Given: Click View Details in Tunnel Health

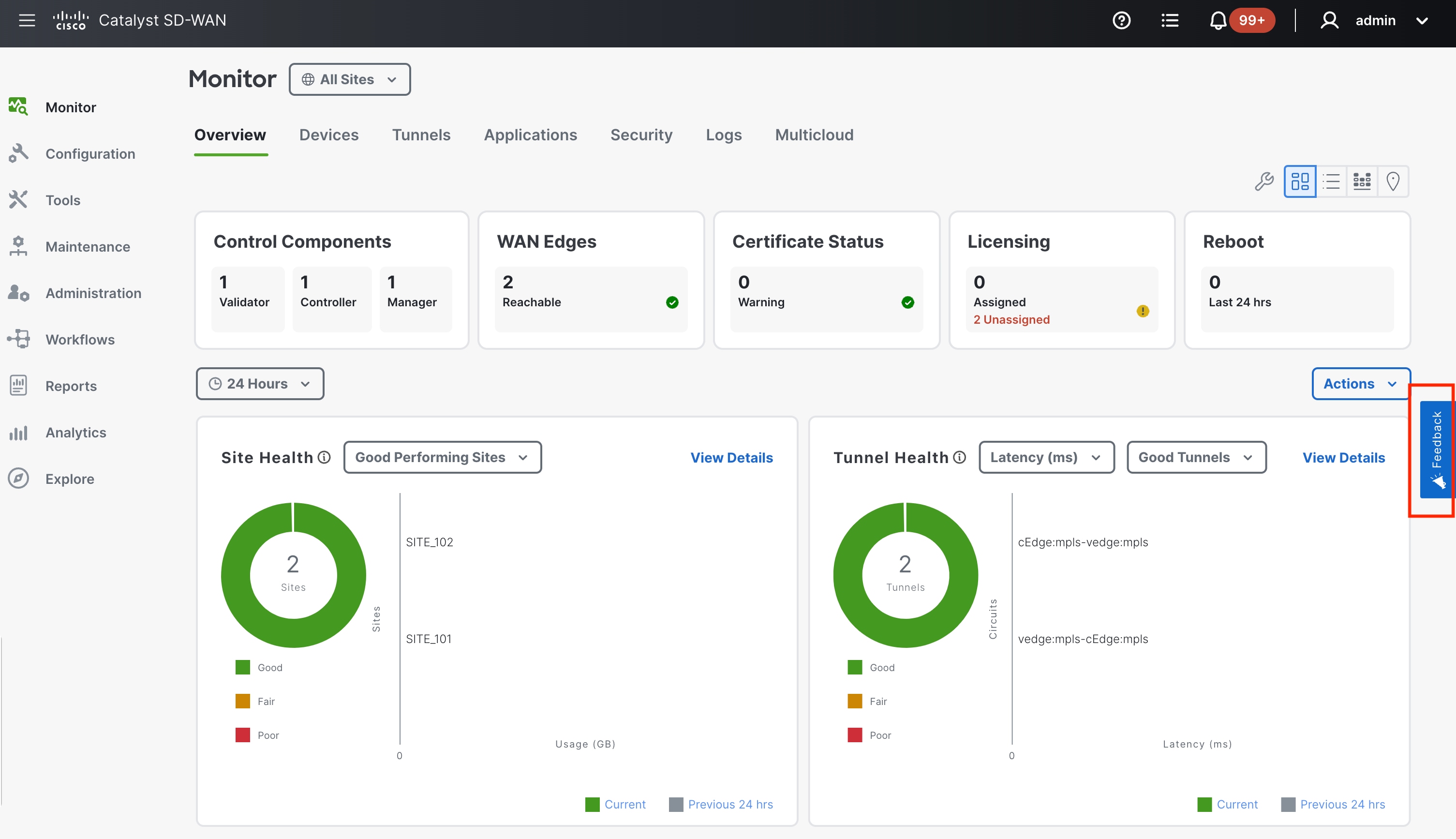Looking at the screenshot, I should pyautogui.click(x=1343, y=458).
